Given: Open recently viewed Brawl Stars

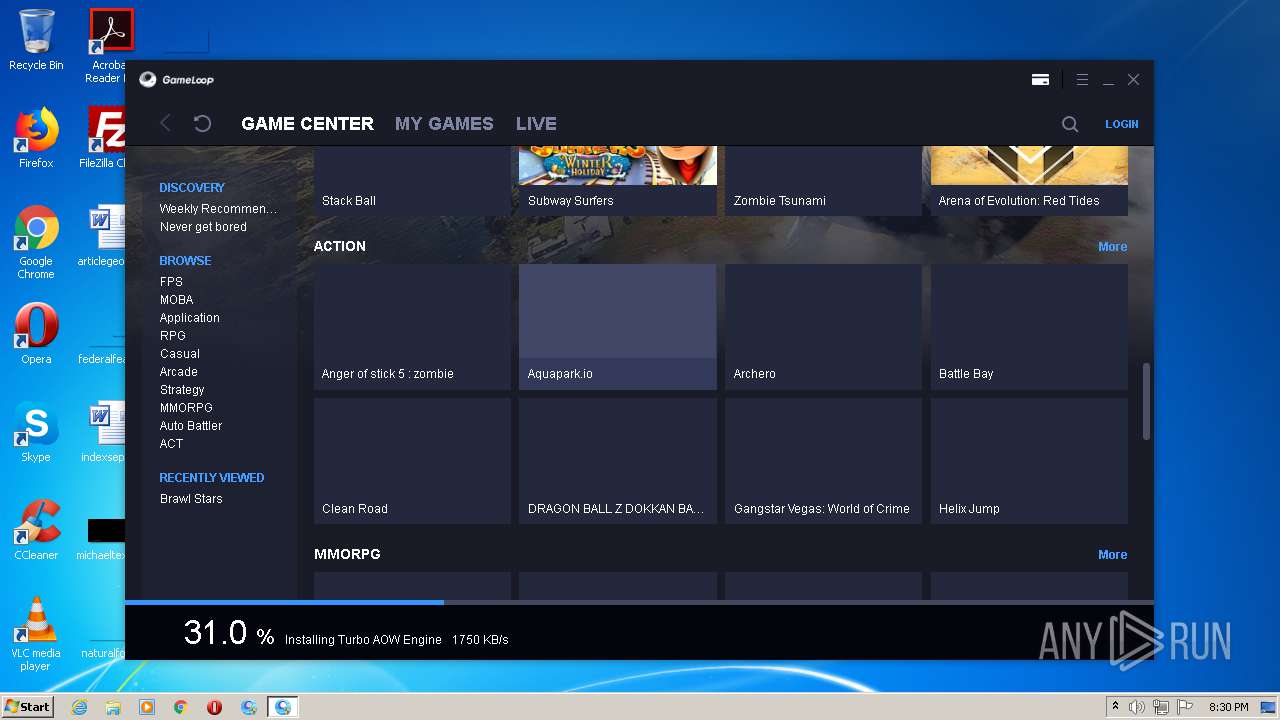Looking at the screenshot, I should click(x=191, y=499).
